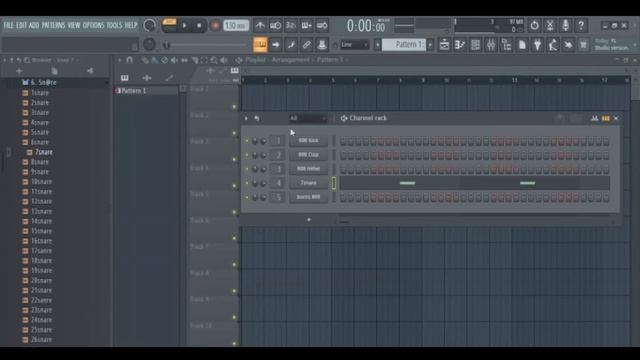Toggle the overdub loop recording icon
This screenshot has width=640, height=360.
pos(307,26)
